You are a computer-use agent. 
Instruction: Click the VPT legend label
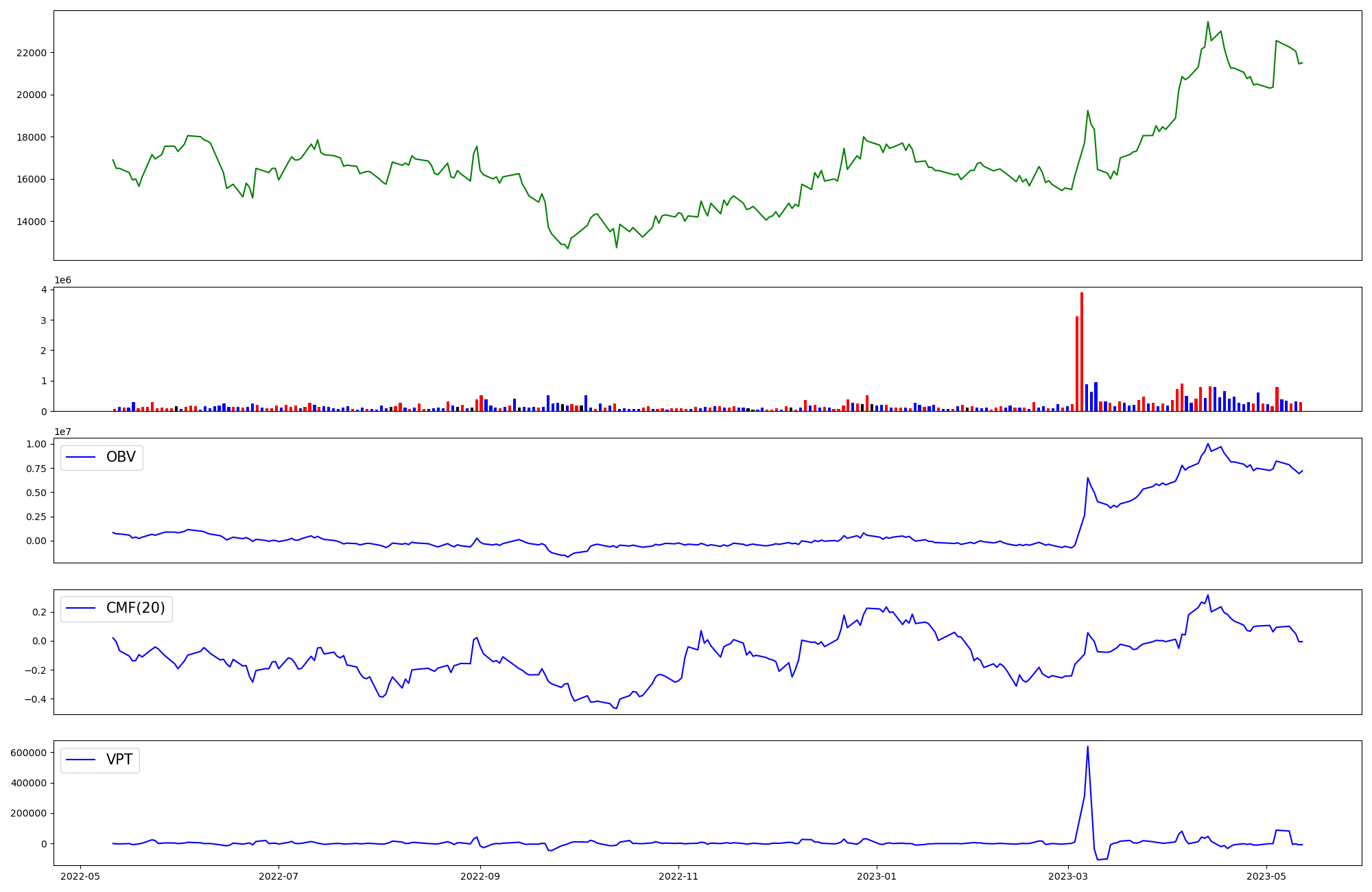pyautogui.click(x=119, y=760)
